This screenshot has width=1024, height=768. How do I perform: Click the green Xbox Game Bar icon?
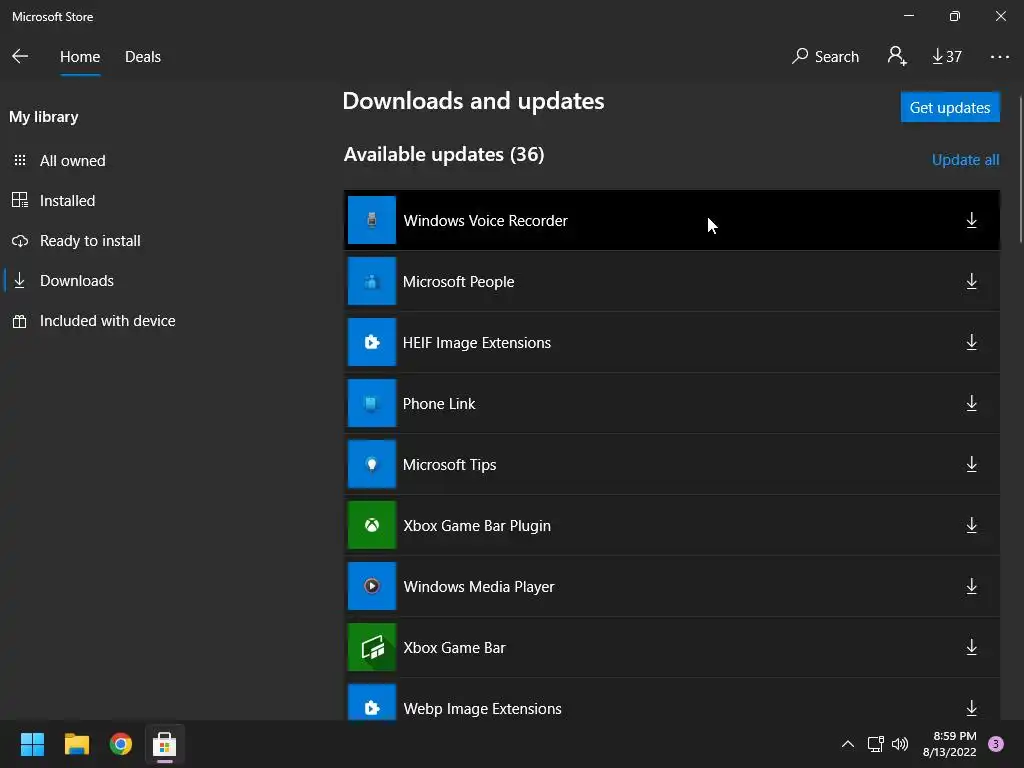click(x=372, y=647)
